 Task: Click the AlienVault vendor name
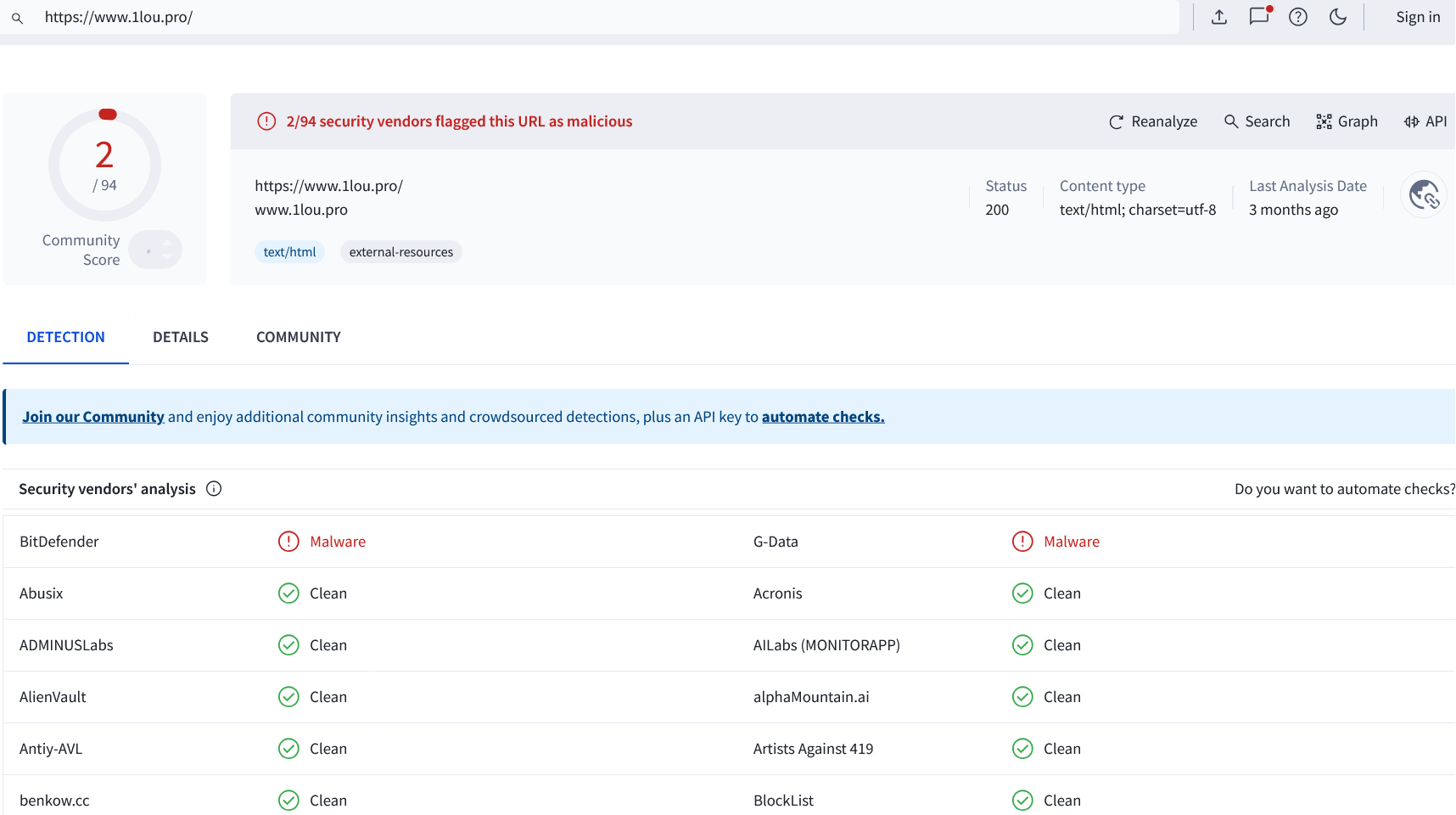(x=53, y=697)
